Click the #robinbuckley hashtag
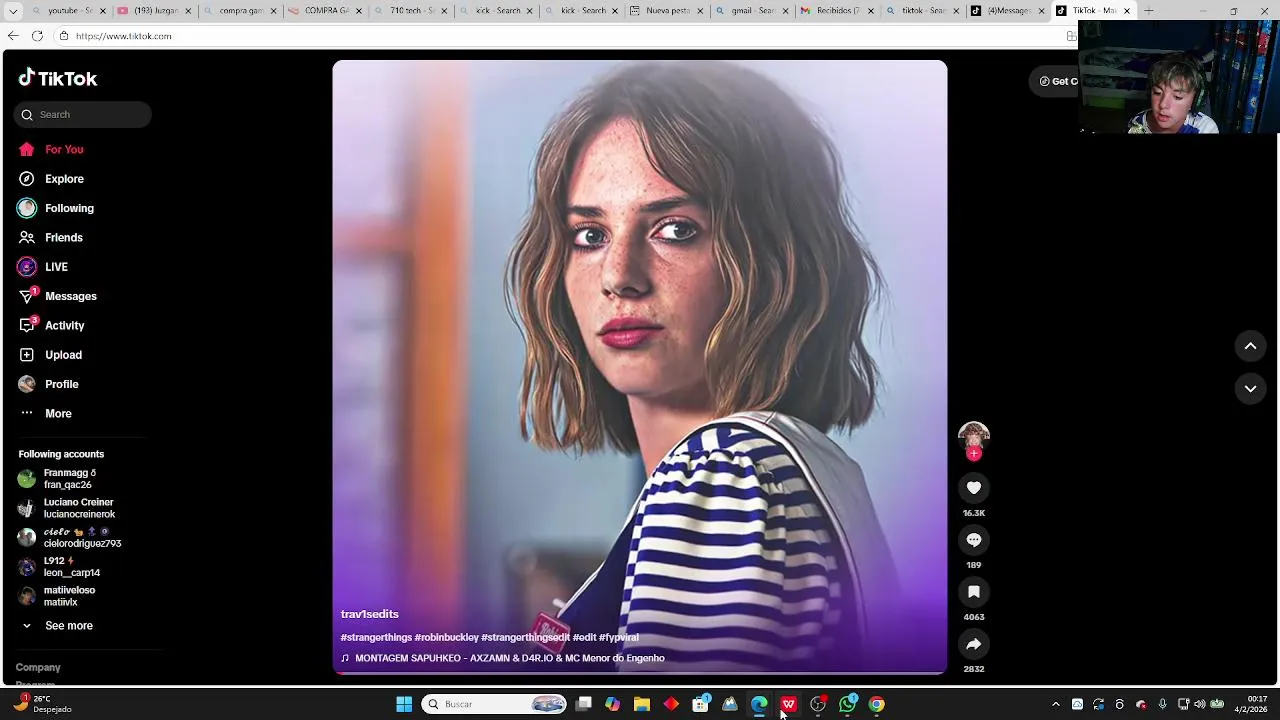 (x=446, y=637)
